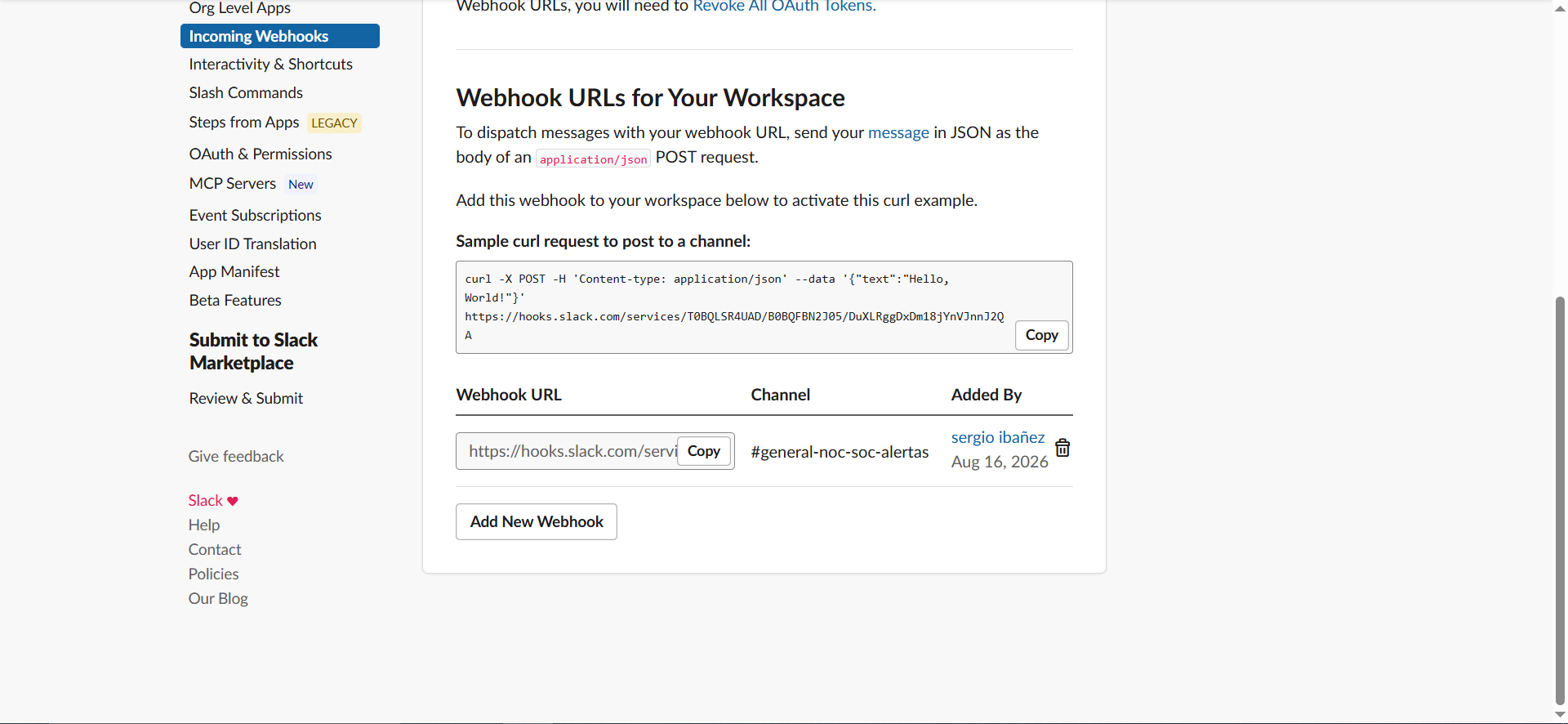Open Interactivity & Shortcuts settings
1568x724 pixels.
[x=271, y=64]
